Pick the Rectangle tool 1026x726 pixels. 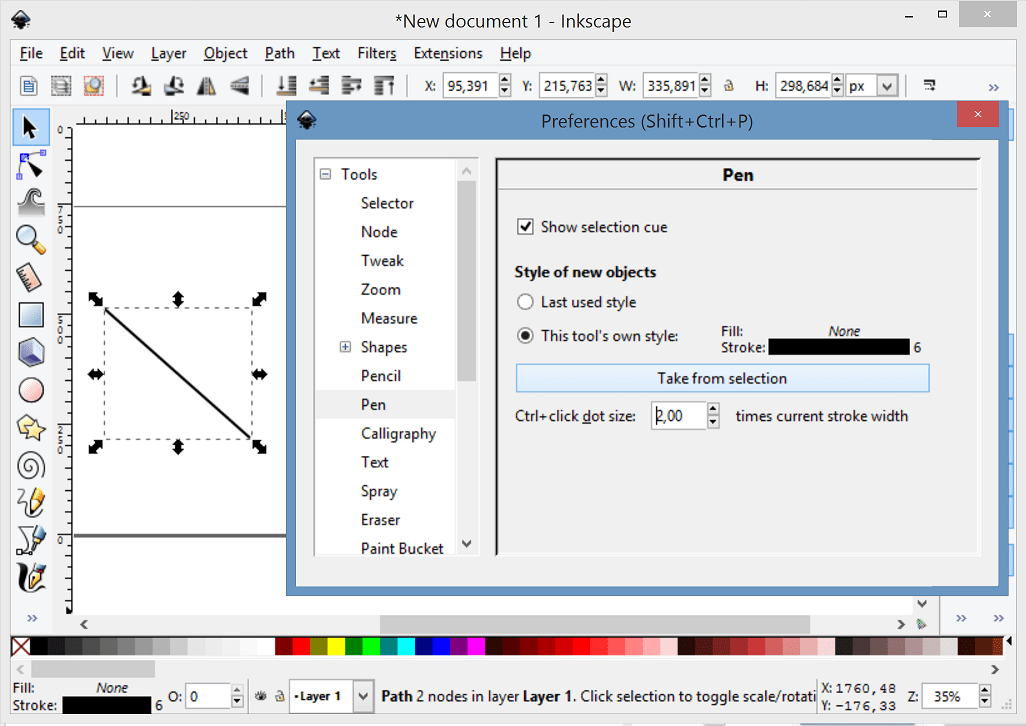point(31,314)
